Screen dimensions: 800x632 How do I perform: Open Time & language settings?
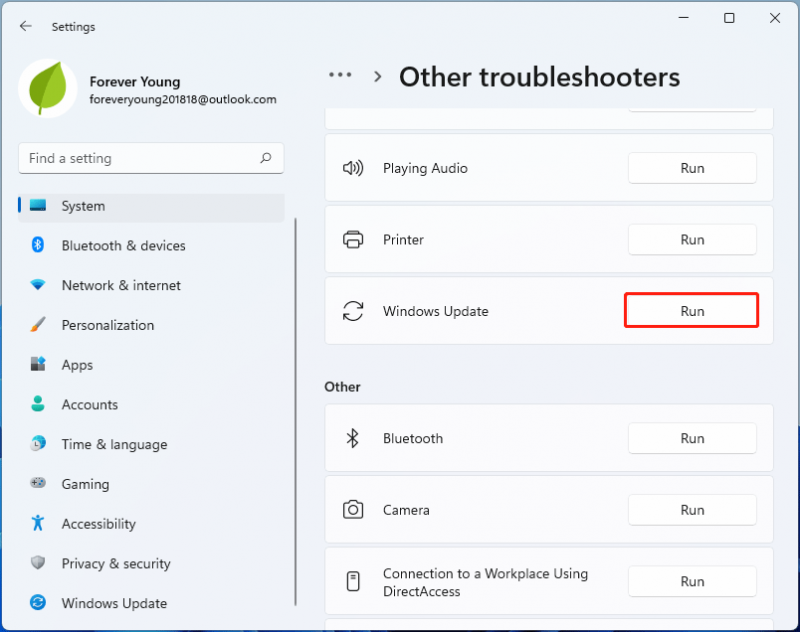tap(151, 444)
